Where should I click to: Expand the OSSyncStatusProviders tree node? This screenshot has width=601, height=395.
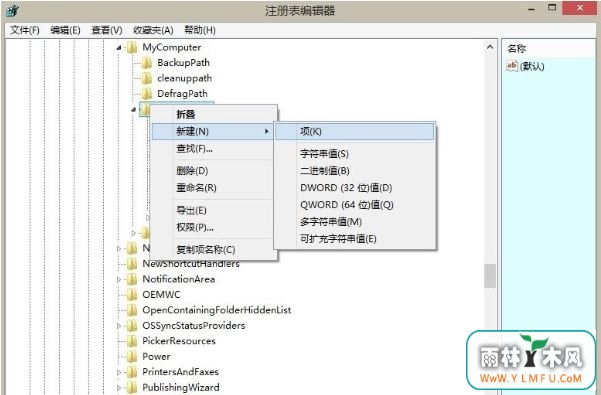pyautogui.click(x=119, y=326)
